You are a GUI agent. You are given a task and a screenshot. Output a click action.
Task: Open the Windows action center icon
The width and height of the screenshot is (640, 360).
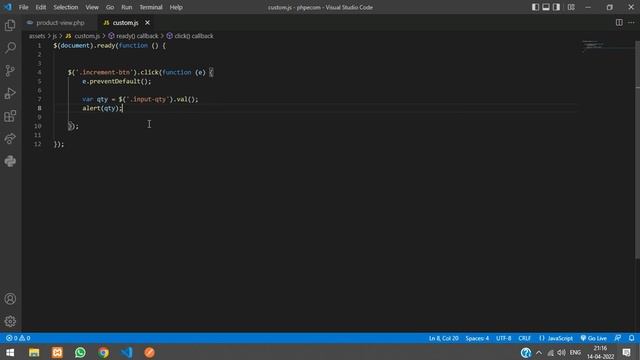[x=627, y=353]
